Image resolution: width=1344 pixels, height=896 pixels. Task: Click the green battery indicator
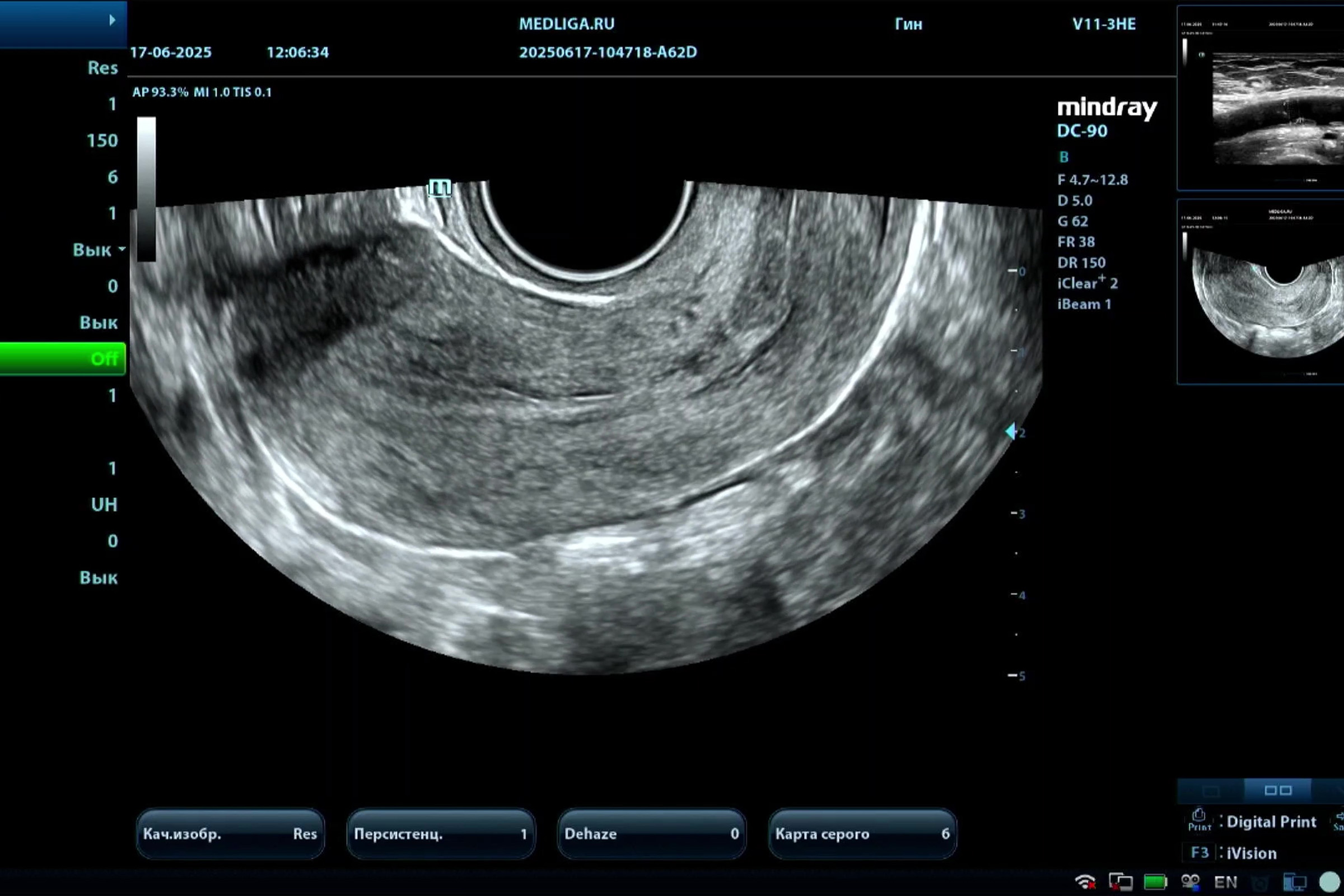pyautogui.click(x=1155, y=881)
